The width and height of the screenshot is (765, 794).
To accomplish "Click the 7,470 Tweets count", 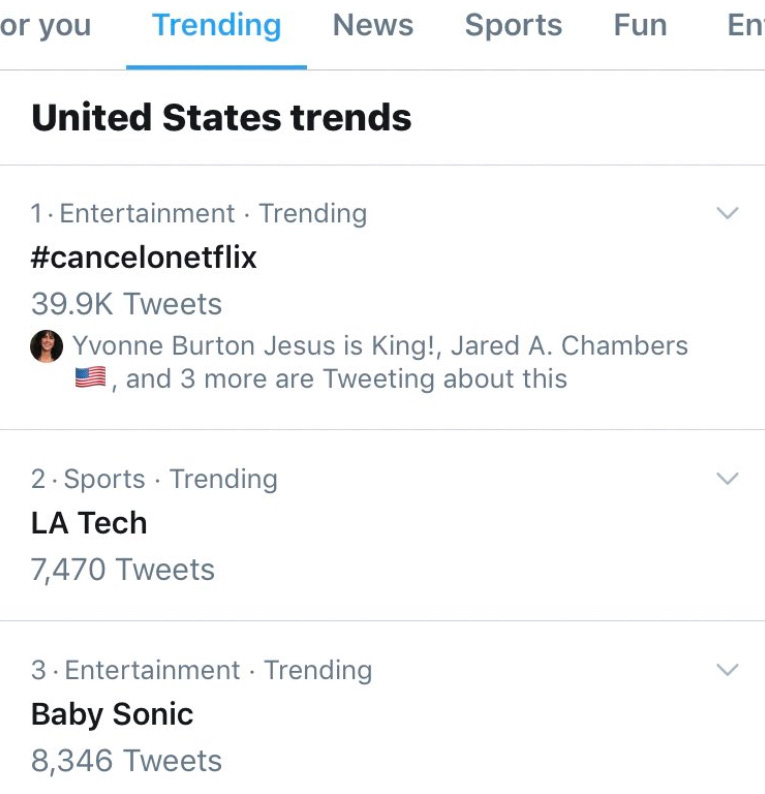I will click(x=123, y=569).
